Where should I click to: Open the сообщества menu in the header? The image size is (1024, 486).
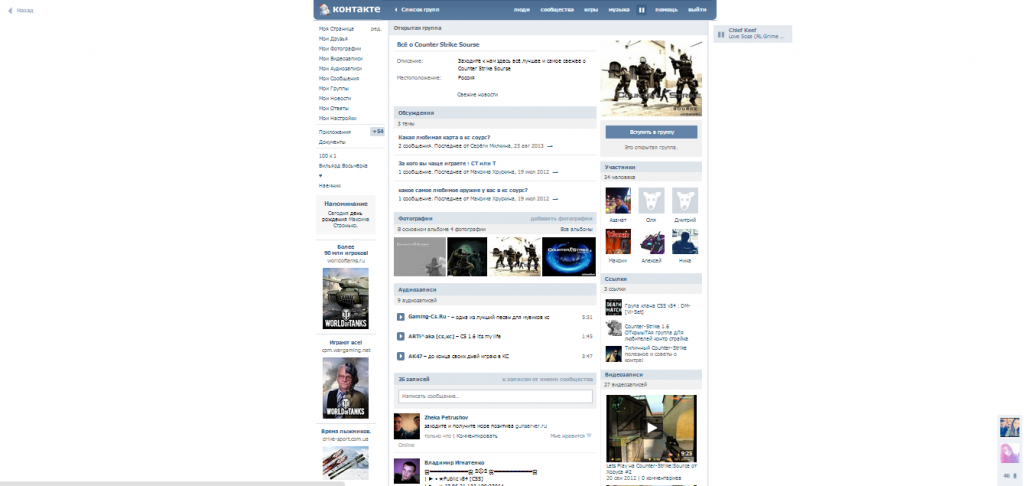pos(556,9)
